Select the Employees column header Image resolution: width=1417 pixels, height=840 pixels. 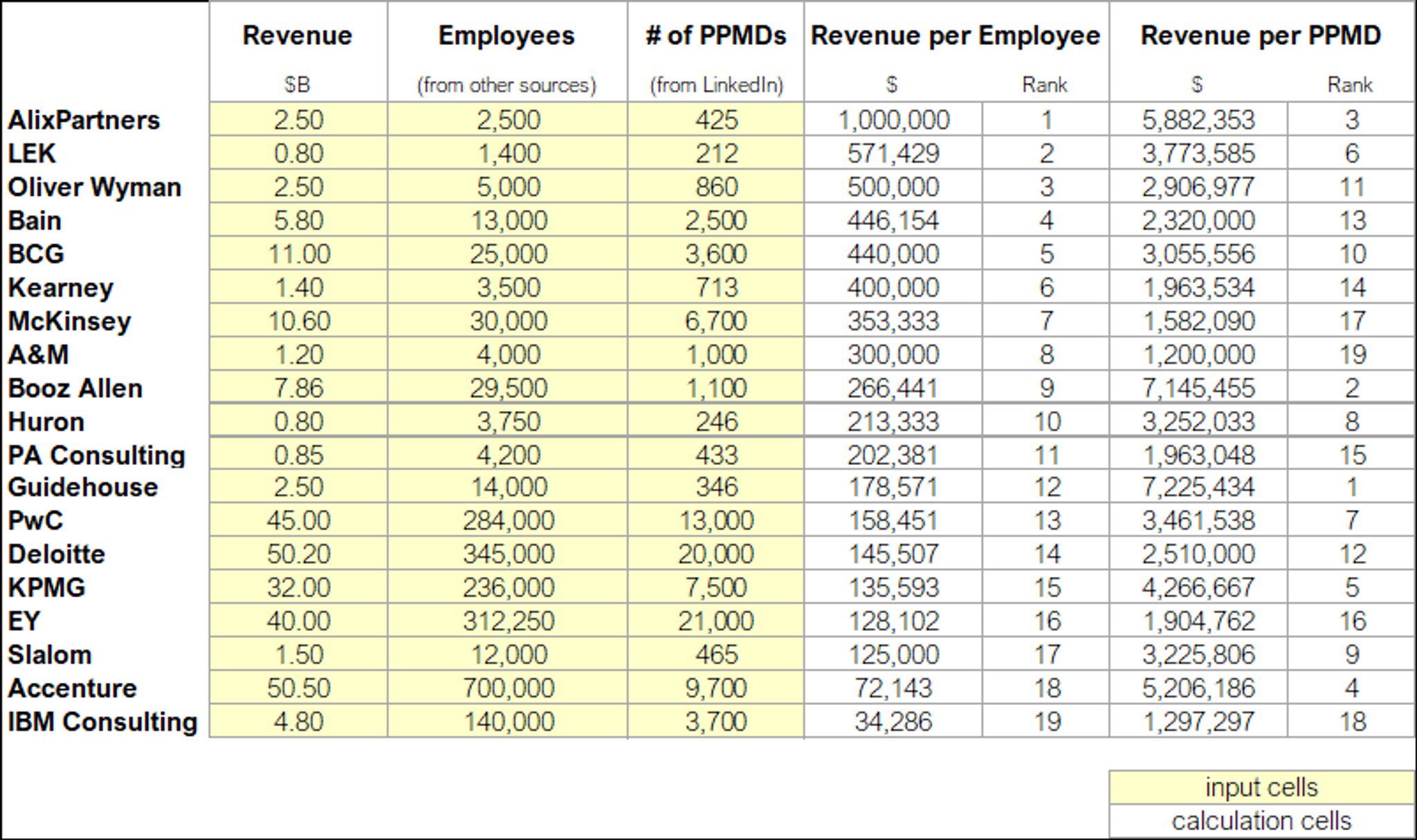(x=506, y=35)
